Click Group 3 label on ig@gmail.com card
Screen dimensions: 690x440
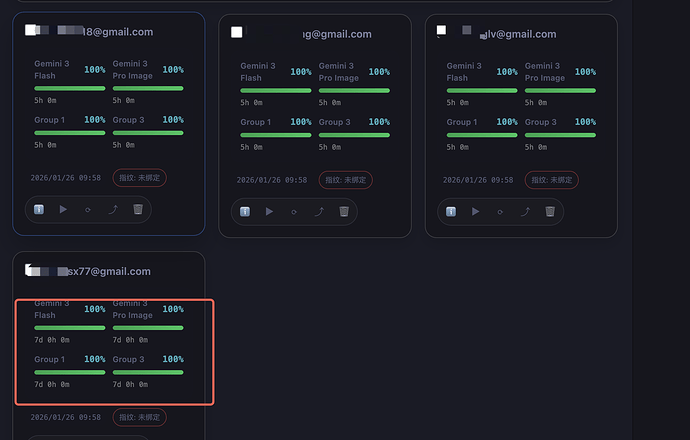[x=334, y=122]
